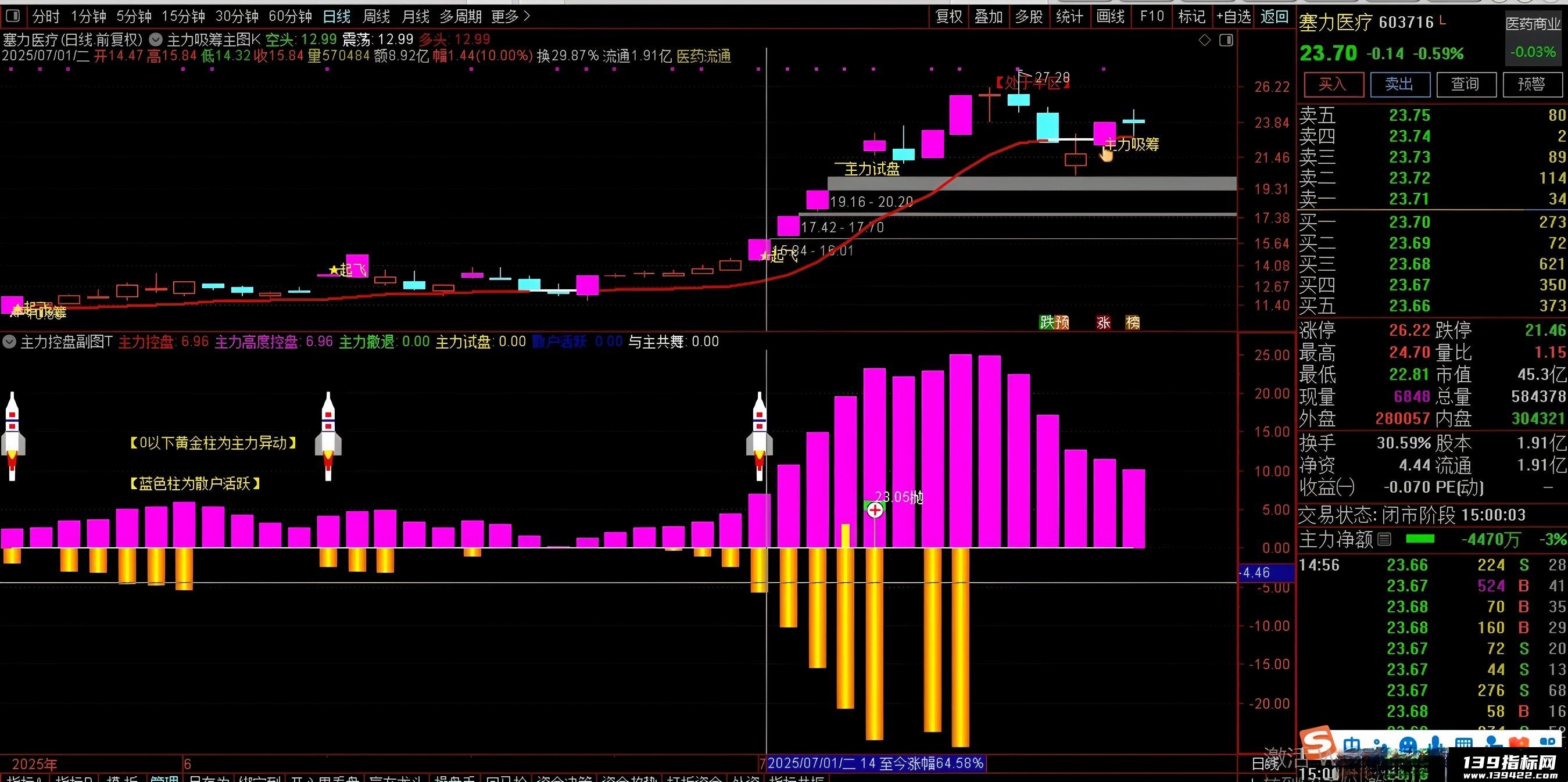Image resolution: width=1568 pixels, height=782 pixels.
Task: Click the rocket icon near July candle
Action: (x=759, y=436)
